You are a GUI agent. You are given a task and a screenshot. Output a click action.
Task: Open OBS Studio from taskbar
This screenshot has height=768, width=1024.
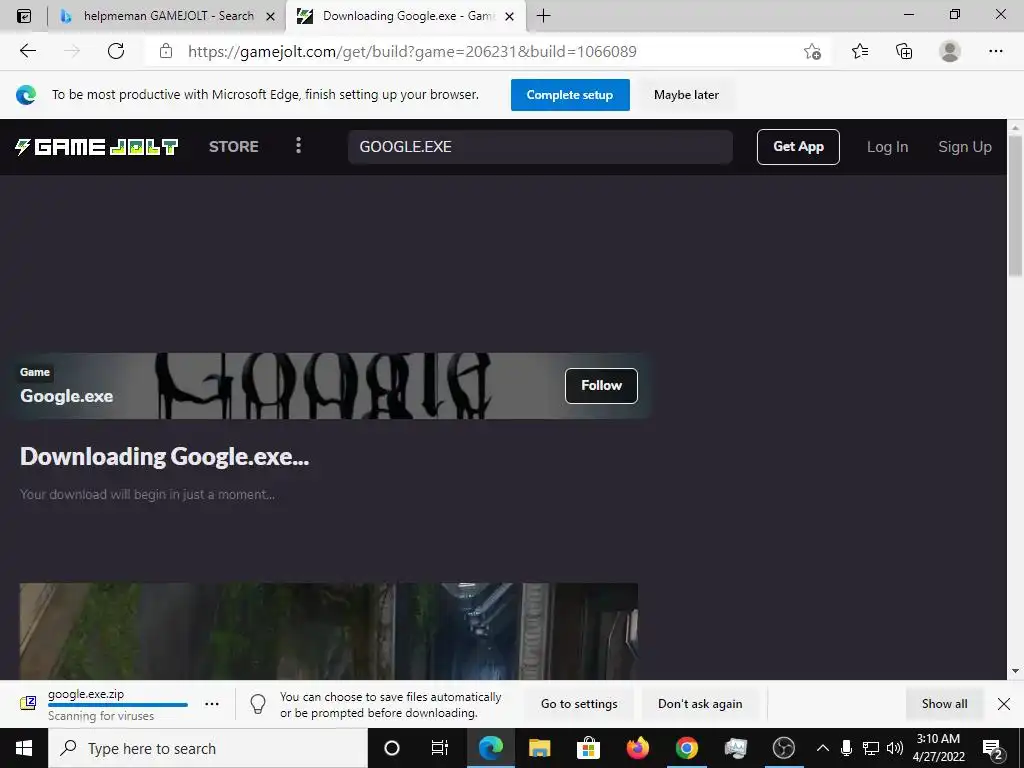(x=784, y=748)
